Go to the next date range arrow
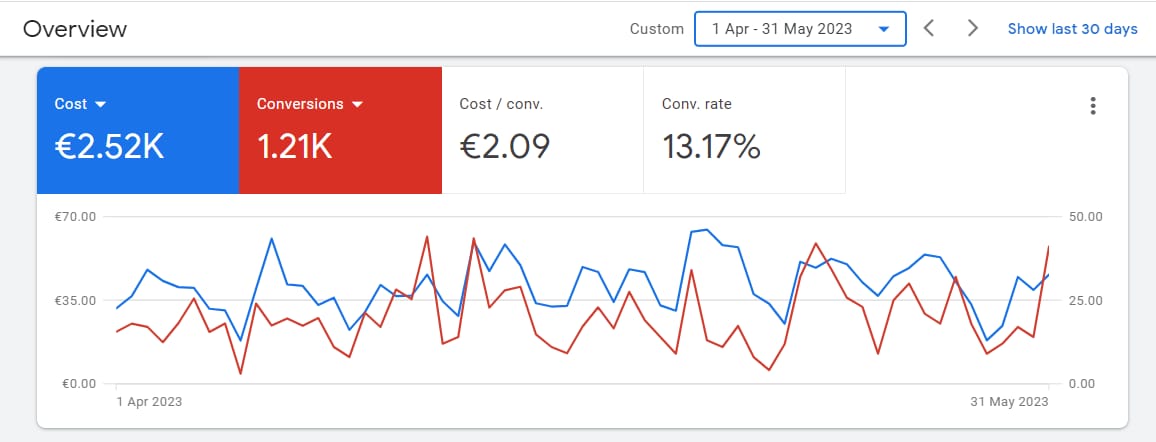The width and height of the screenshot is (1156, 442). pyautogui.click(x=972, y=28)
